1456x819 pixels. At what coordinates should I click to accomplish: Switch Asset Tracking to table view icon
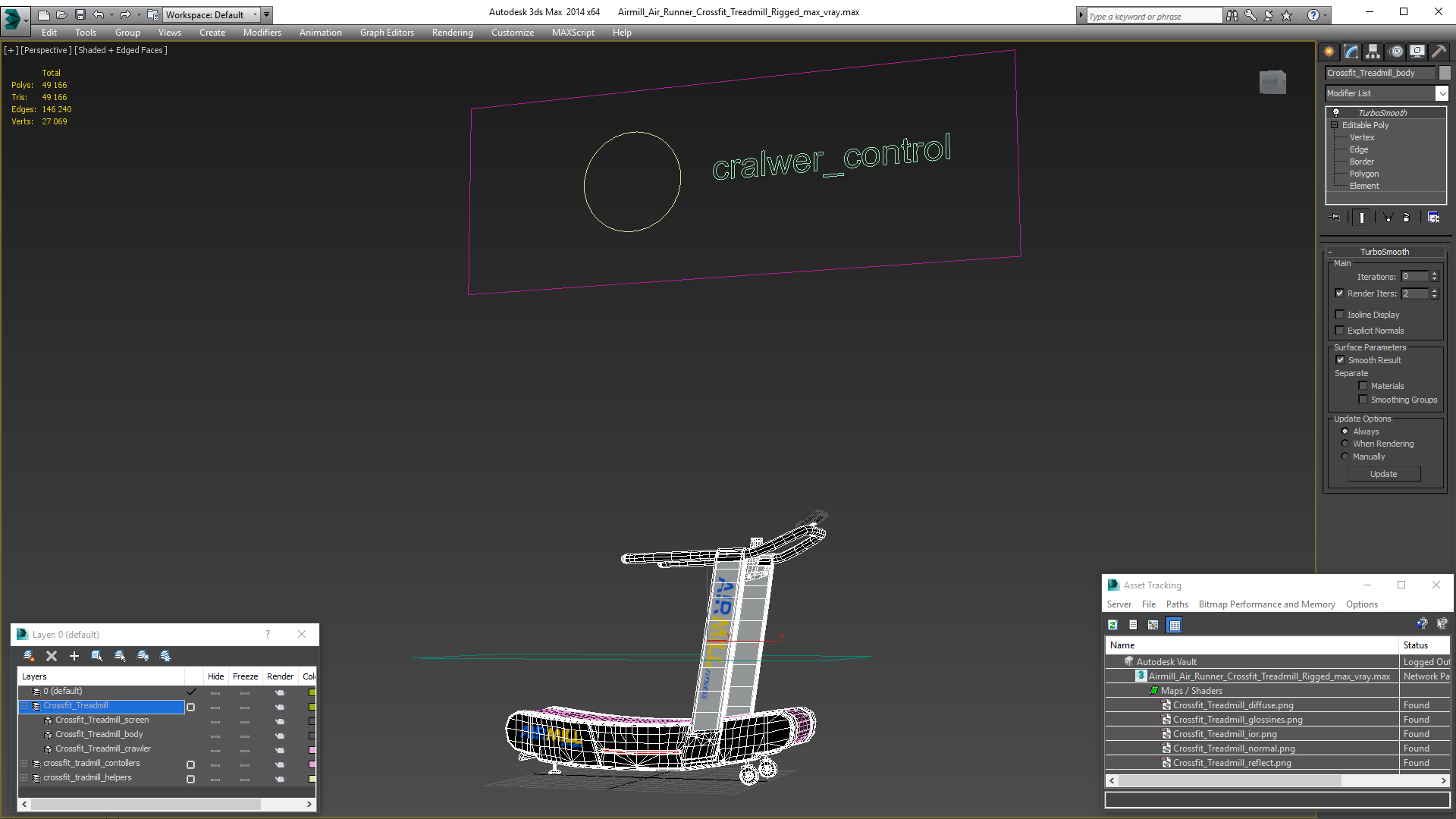tap(1175, 625)
